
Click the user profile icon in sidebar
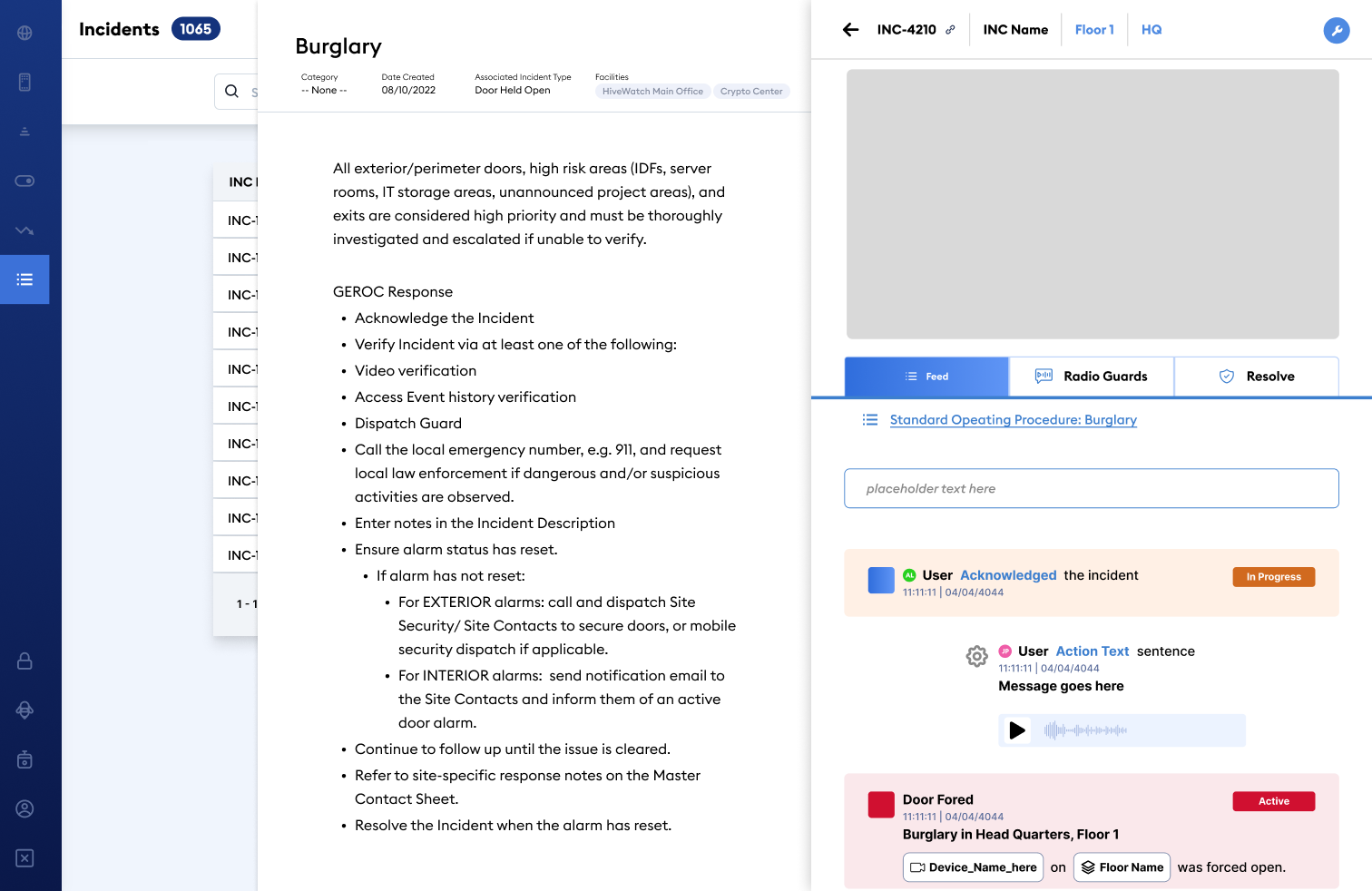click(24, 808)
